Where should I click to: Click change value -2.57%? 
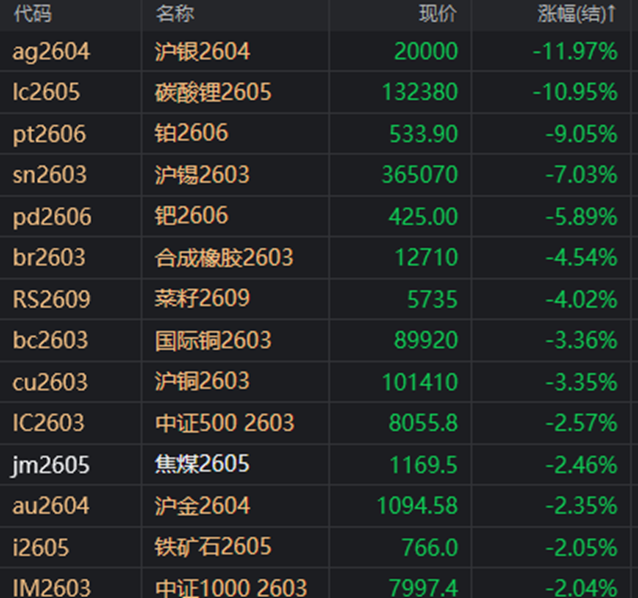coord(581,423)
